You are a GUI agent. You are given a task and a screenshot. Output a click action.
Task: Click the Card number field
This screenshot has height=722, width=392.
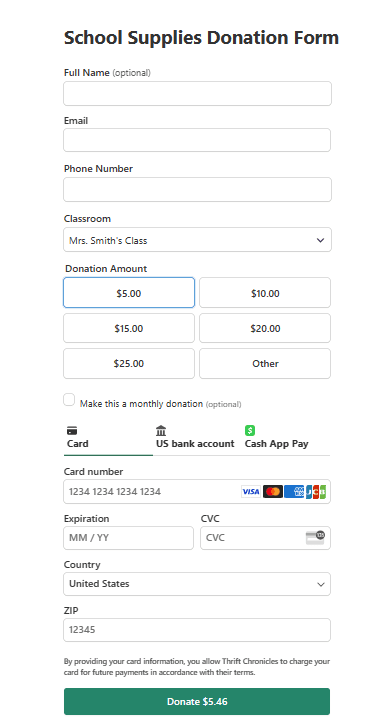pos(197,492)
